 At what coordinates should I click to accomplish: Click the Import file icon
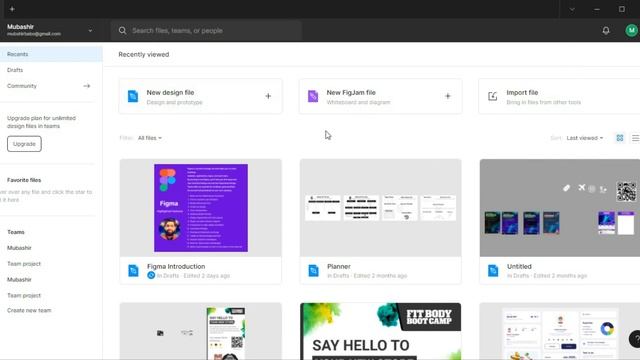(x=493, y=96)
